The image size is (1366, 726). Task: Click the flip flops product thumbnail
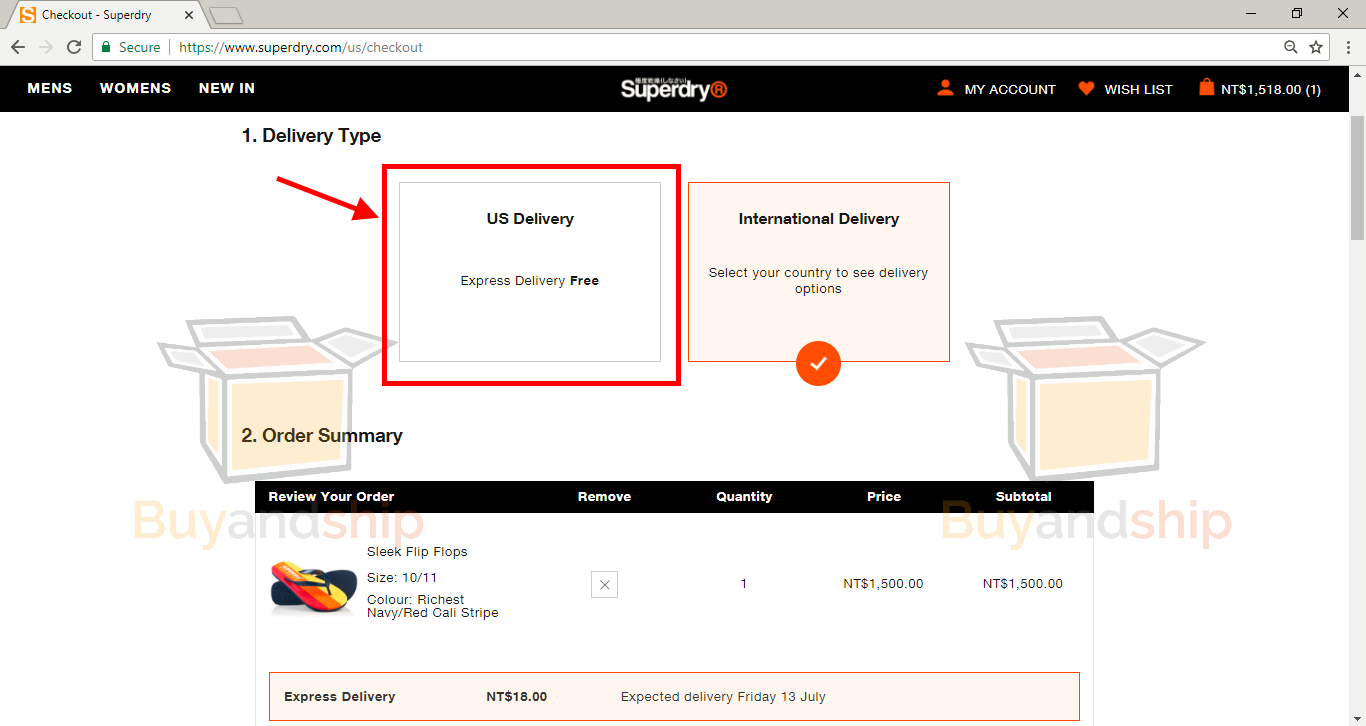[x=313, y=587]
